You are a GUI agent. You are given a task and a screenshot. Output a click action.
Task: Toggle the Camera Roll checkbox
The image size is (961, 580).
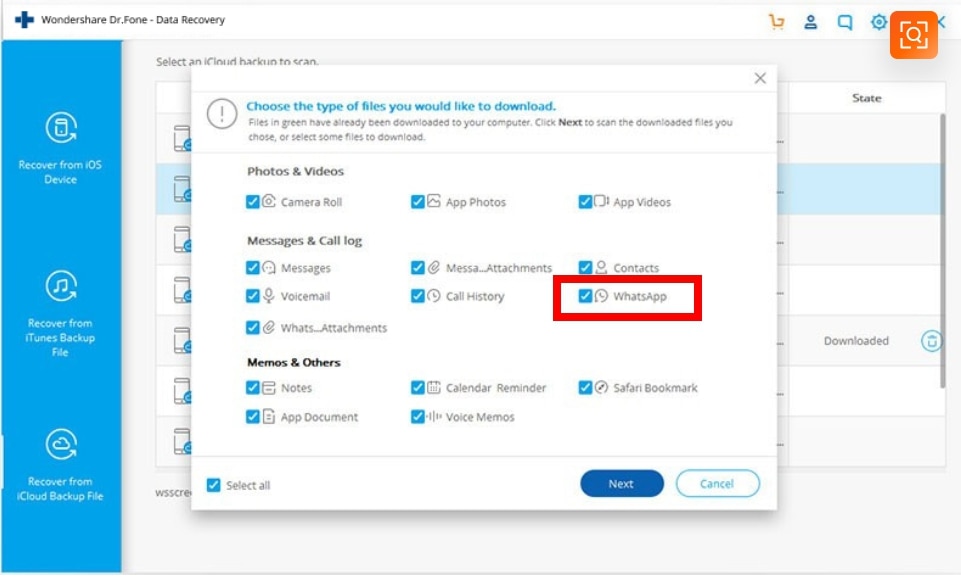253,202
